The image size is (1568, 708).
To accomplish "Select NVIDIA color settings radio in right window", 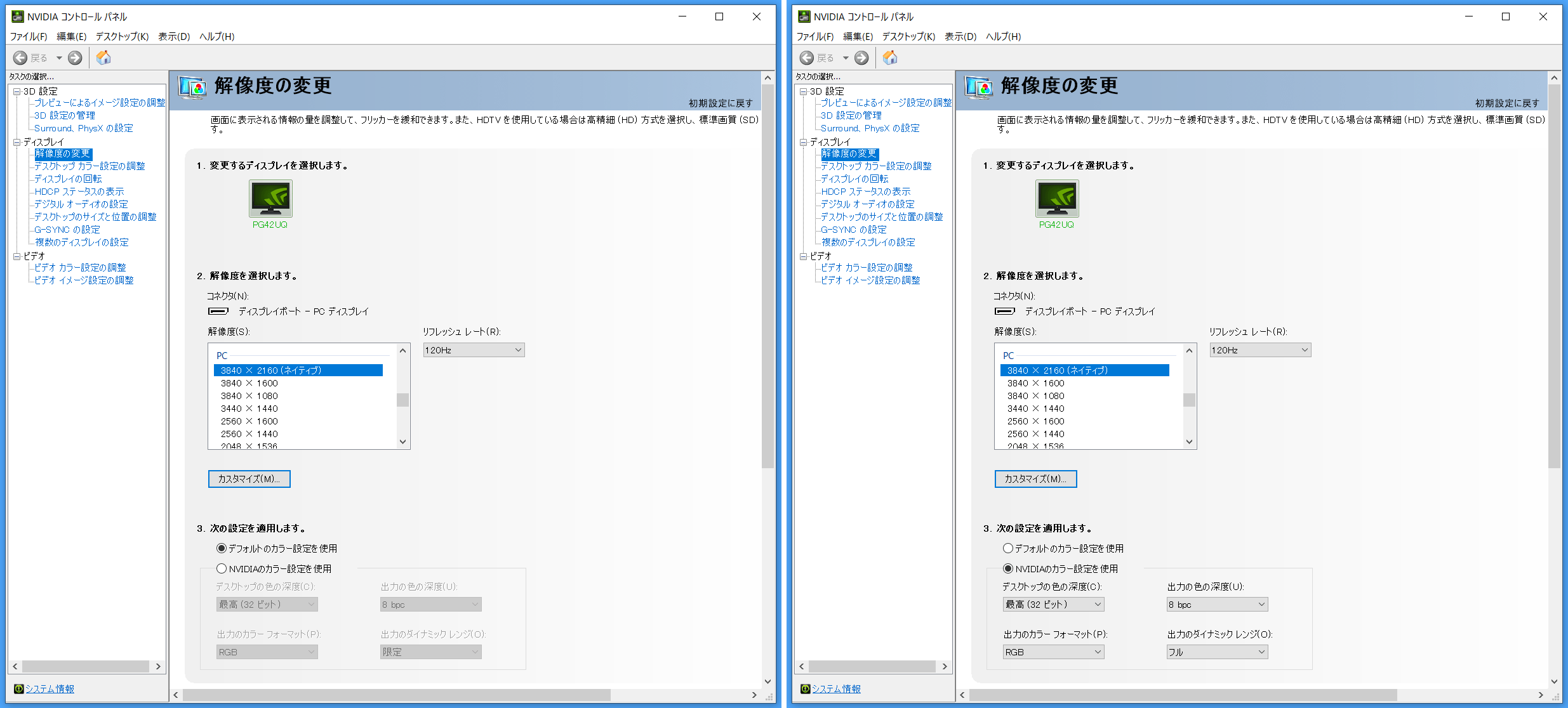I will pyautogui.click(x=1008, y=568).
